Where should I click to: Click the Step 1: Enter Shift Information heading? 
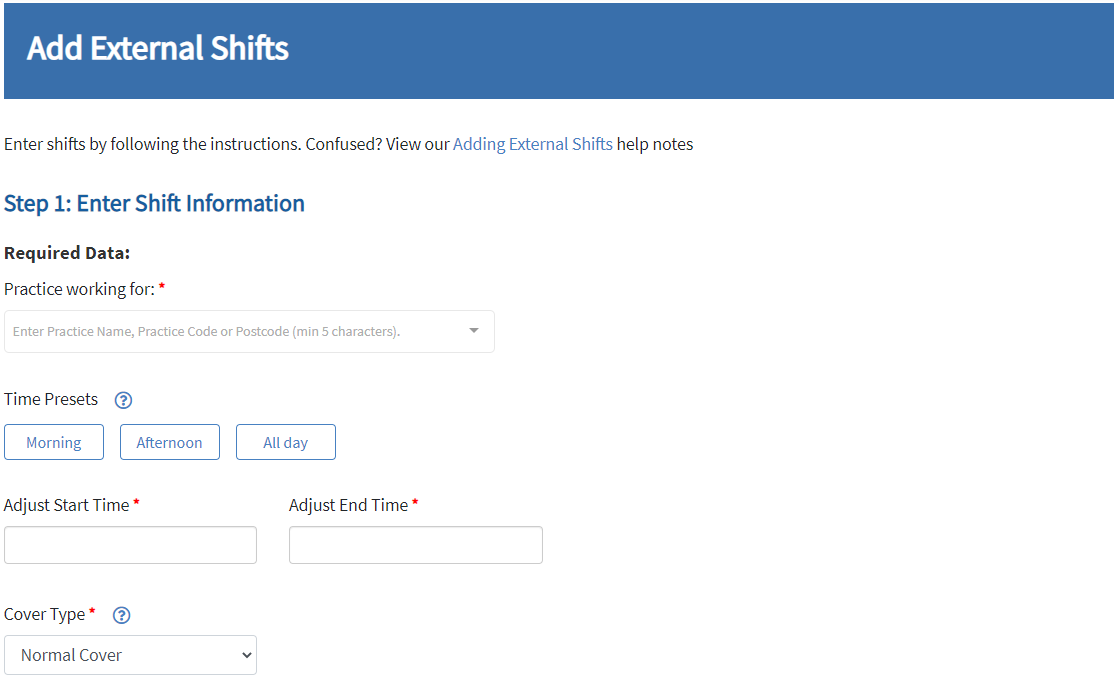[x=154, y=204]
